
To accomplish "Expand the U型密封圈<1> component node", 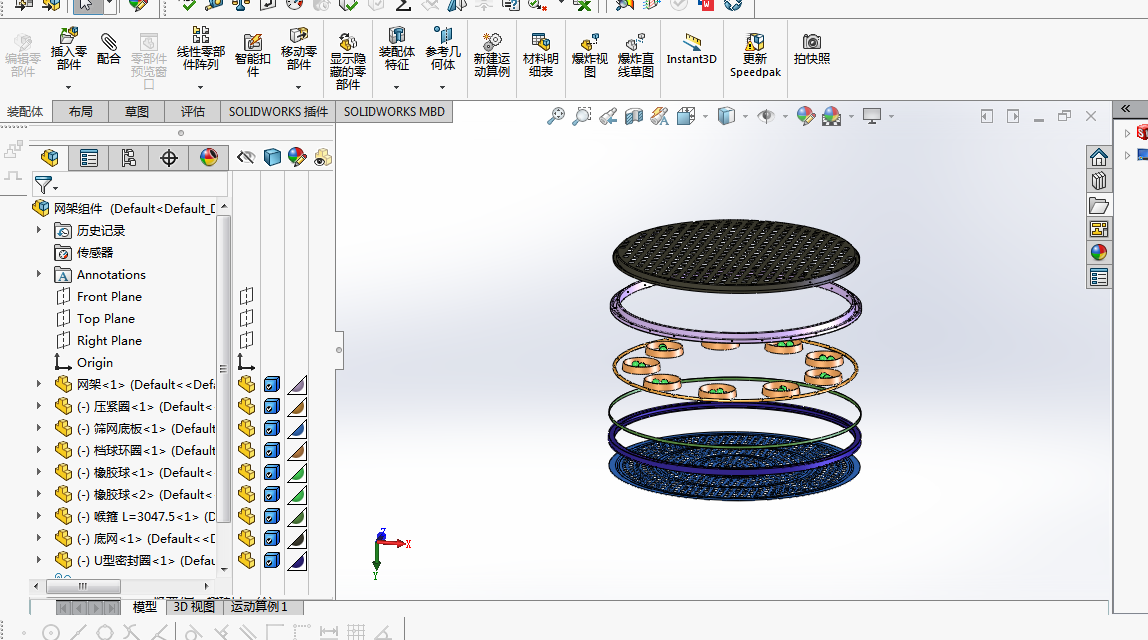I will tap(39, 559).
